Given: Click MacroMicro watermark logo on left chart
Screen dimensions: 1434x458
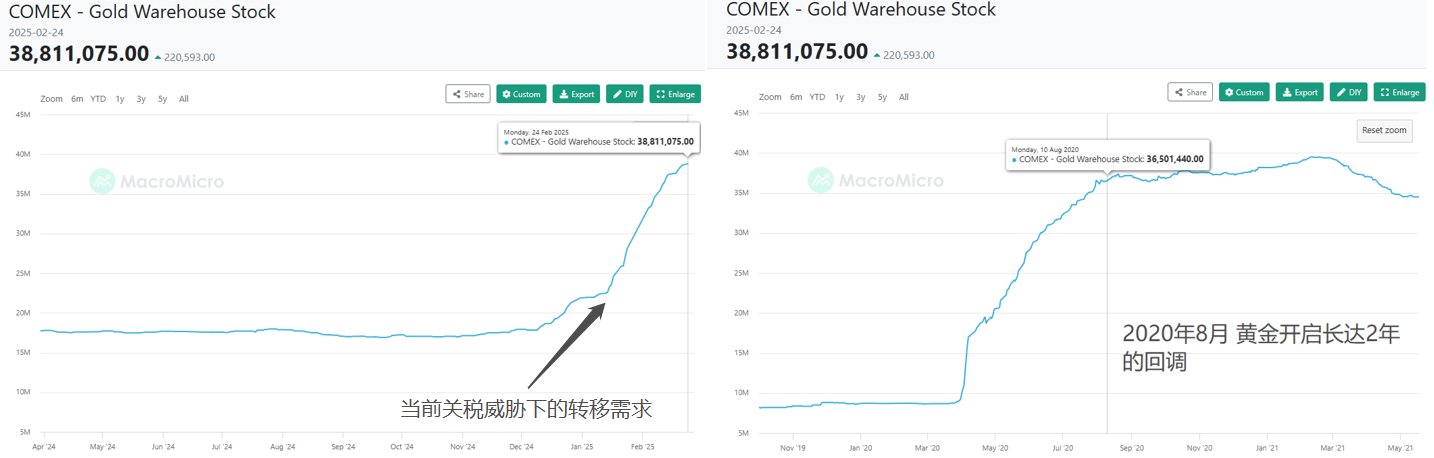Looking at the screenshot, I should point(157,181).
